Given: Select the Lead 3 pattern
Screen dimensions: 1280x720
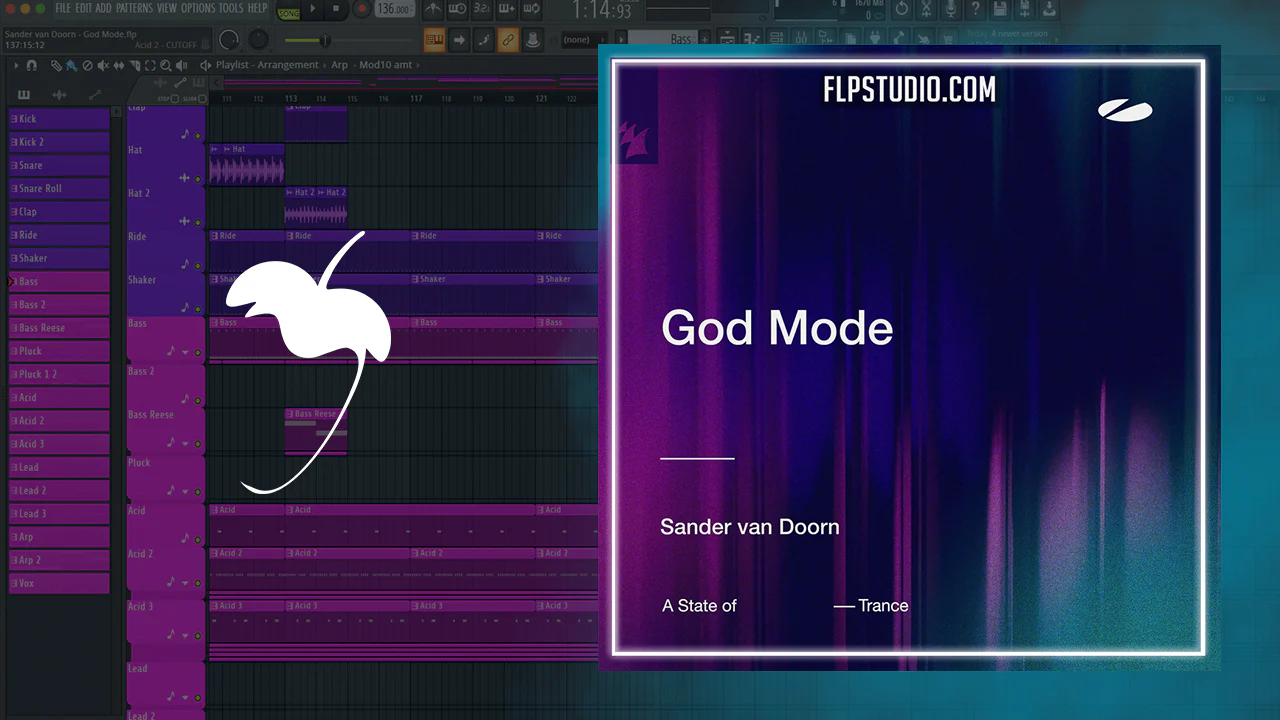Looking at the screenshot, I should pyautogui.click(x=59, y=513).
